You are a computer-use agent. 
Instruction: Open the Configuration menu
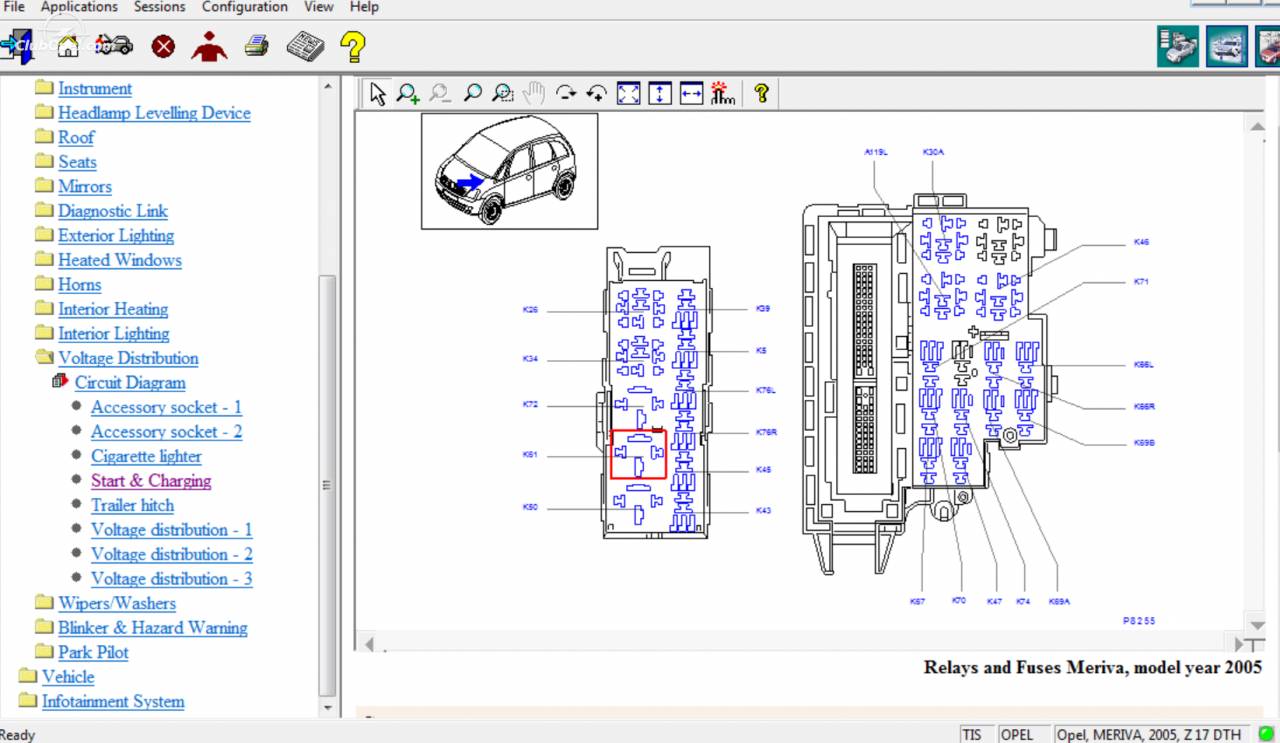(x=245, y=7)
